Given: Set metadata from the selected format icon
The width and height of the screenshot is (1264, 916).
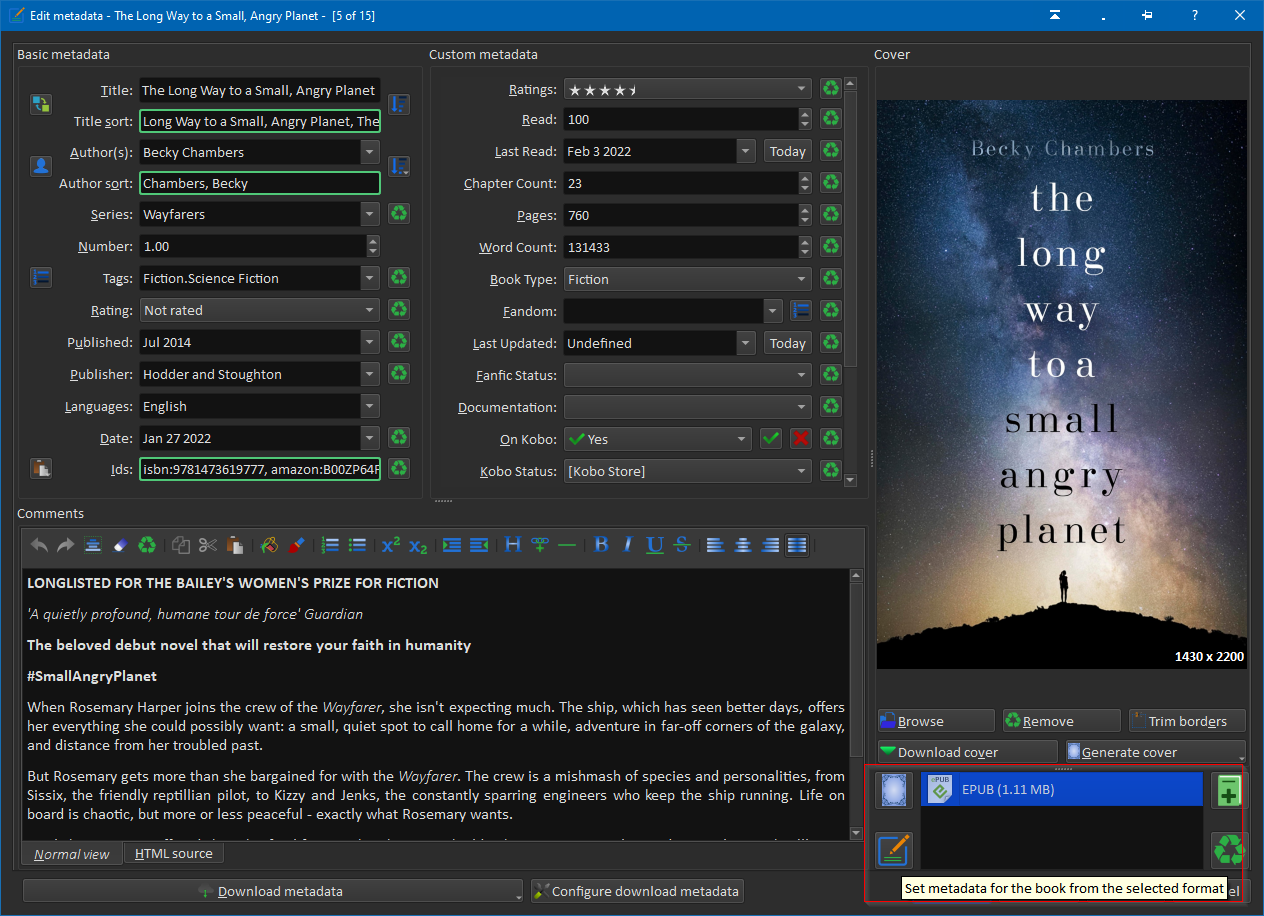Looking at the screenshot, I should (893, 850).
